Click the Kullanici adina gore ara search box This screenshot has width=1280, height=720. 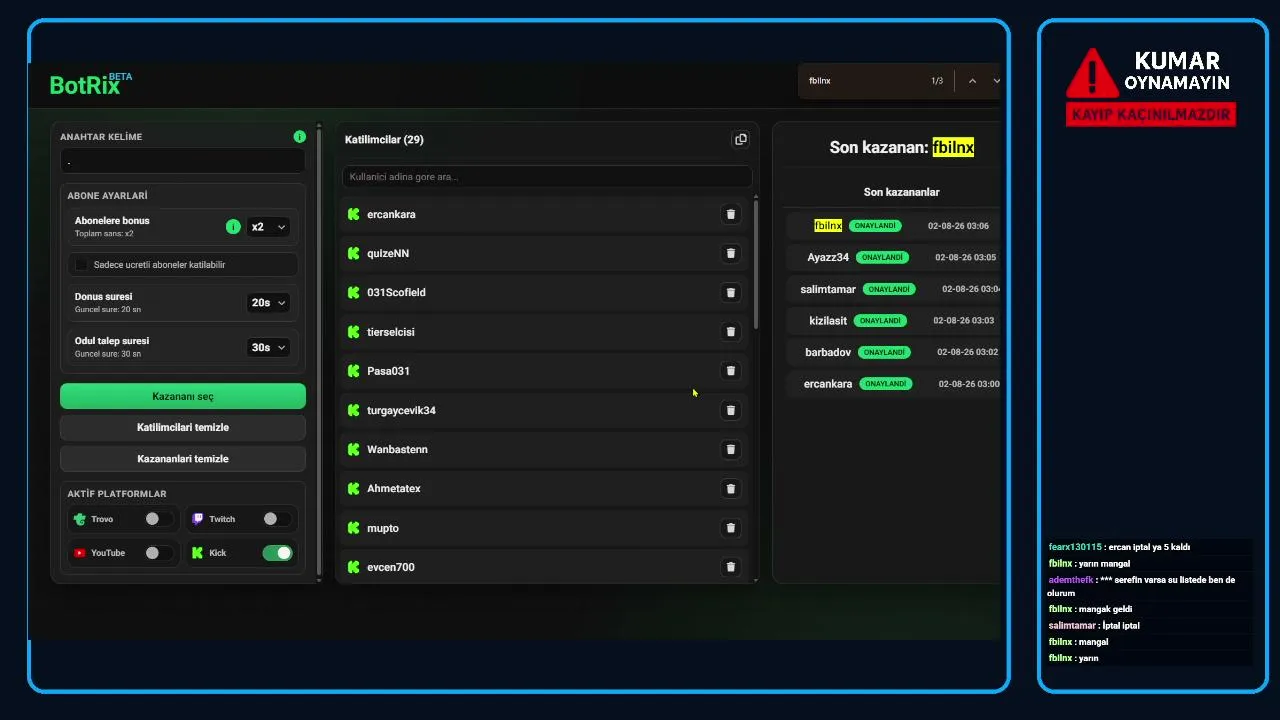547,177
